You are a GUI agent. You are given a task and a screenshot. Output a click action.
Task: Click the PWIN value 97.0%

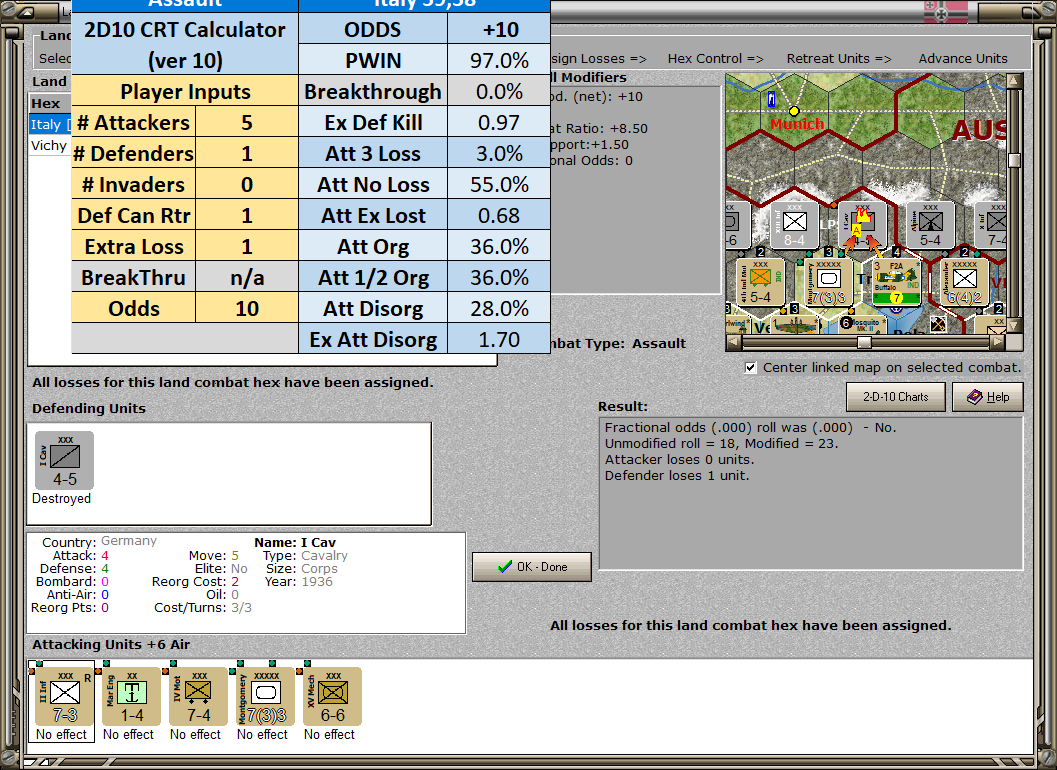pyautogui.click(x=499, y=61)
